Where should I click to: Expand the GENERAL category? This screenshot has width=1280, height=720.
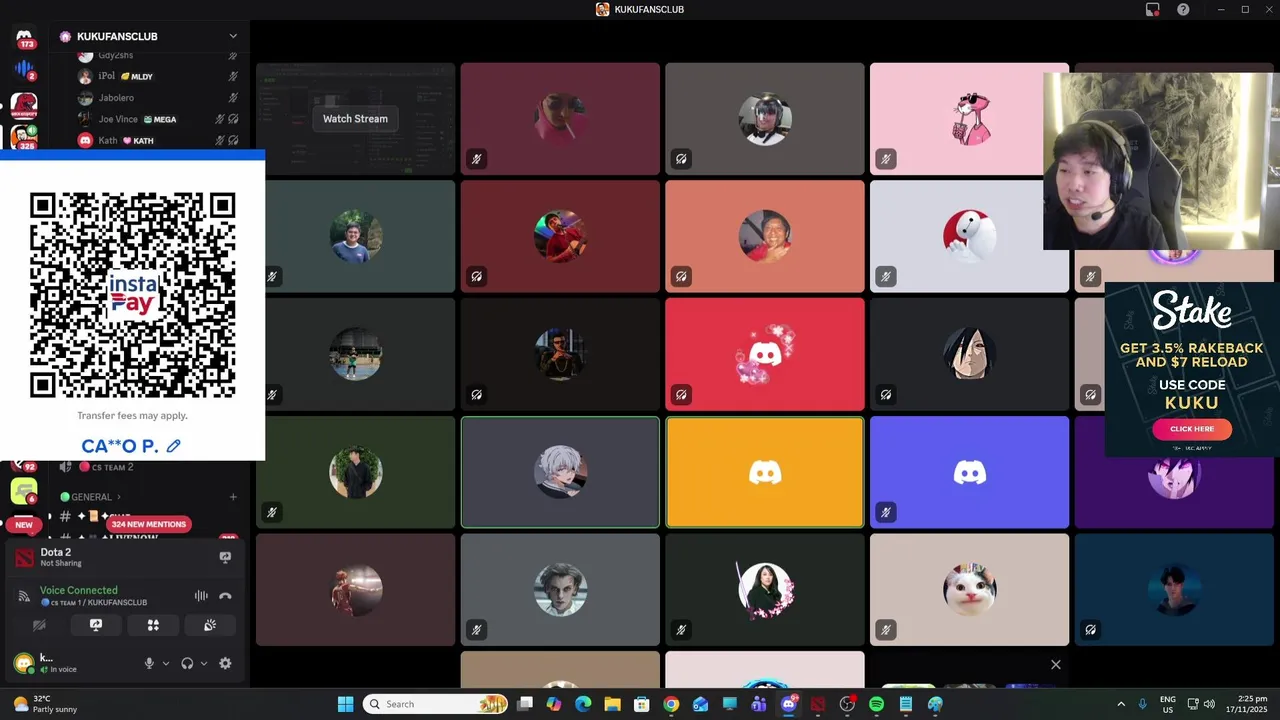90,497
